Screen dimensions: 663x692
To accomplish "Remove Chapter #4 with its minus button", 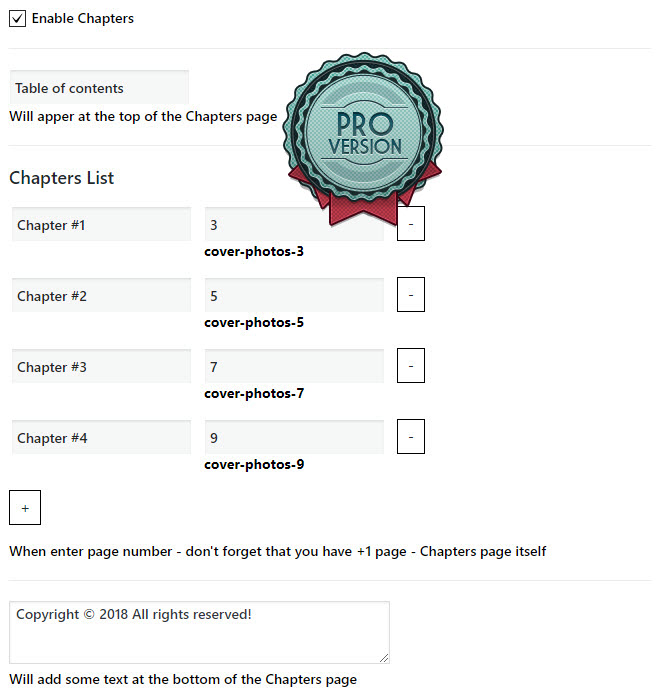I will (x=411, y=437).
